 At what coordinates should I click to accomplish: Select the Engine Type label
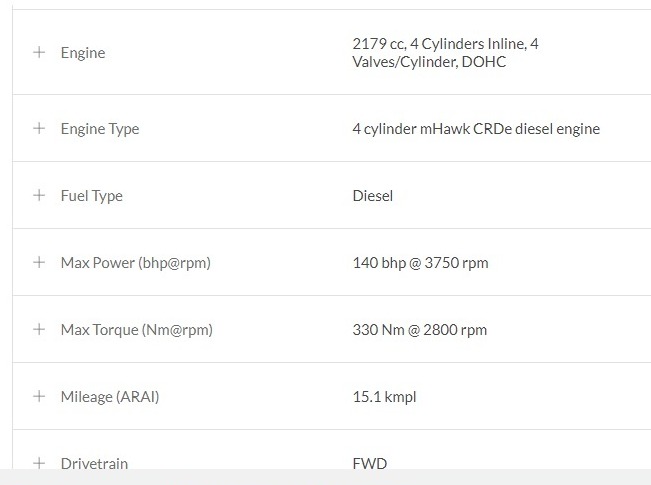(x=100, y=129)
